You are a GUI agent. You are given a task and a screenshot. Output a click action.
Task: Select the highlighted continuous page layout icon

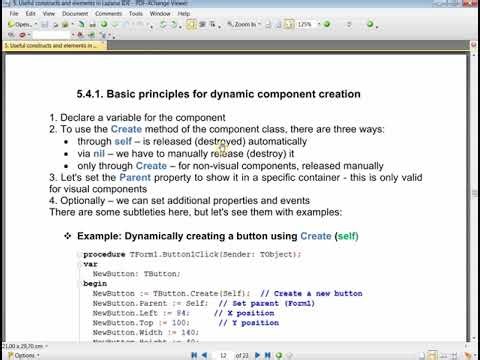pyautogui.click(x=432, y=356)
